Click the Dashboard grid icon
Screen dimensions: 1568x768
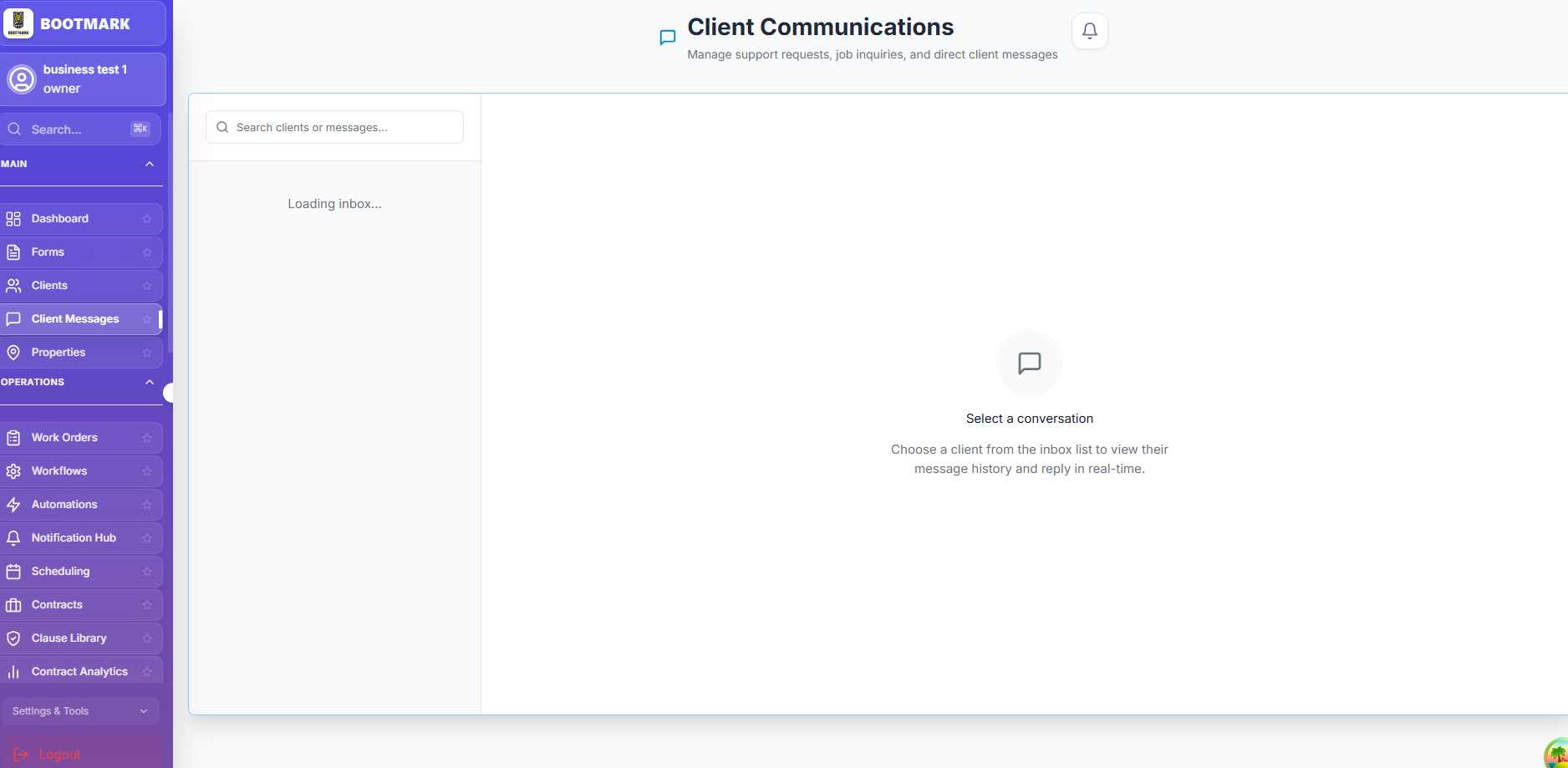13,219
